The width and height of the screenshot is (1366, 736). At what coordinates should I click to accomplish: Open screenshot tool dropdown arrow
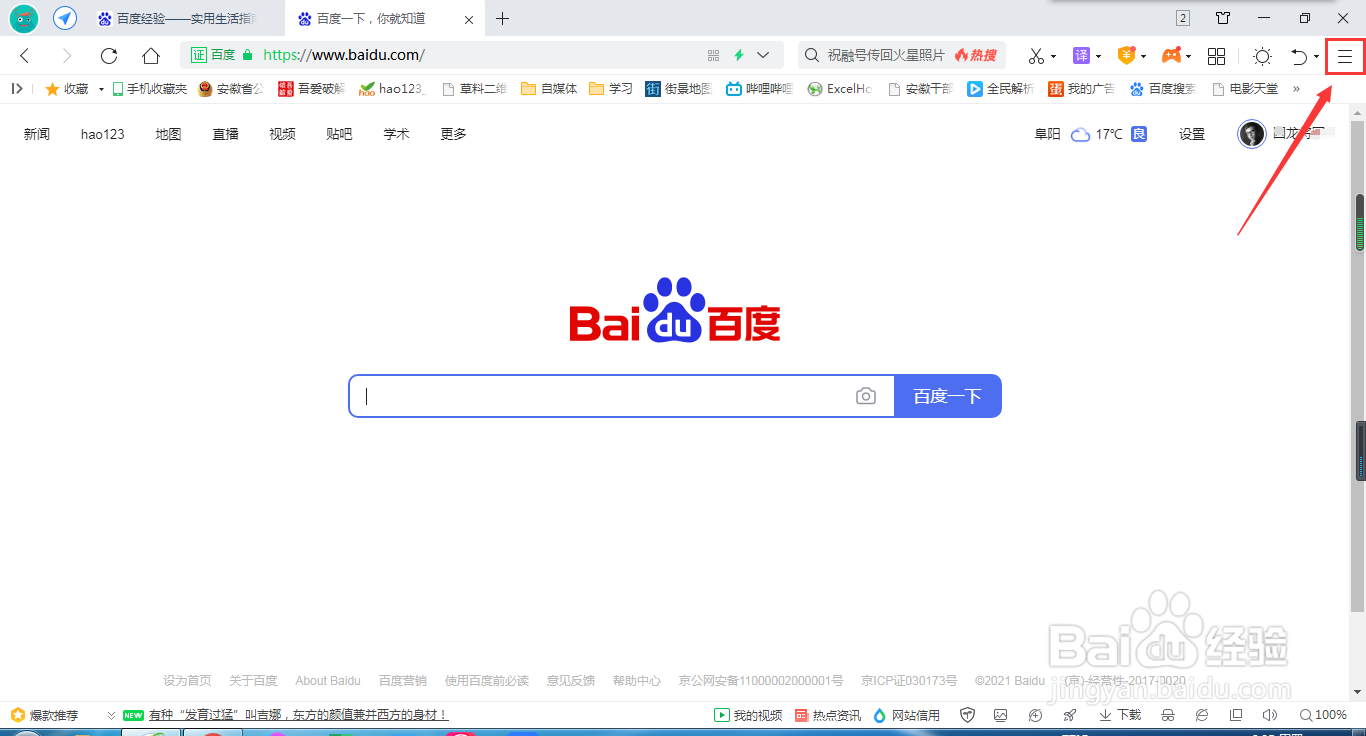pyautogui.click(x=1053, y=57)
